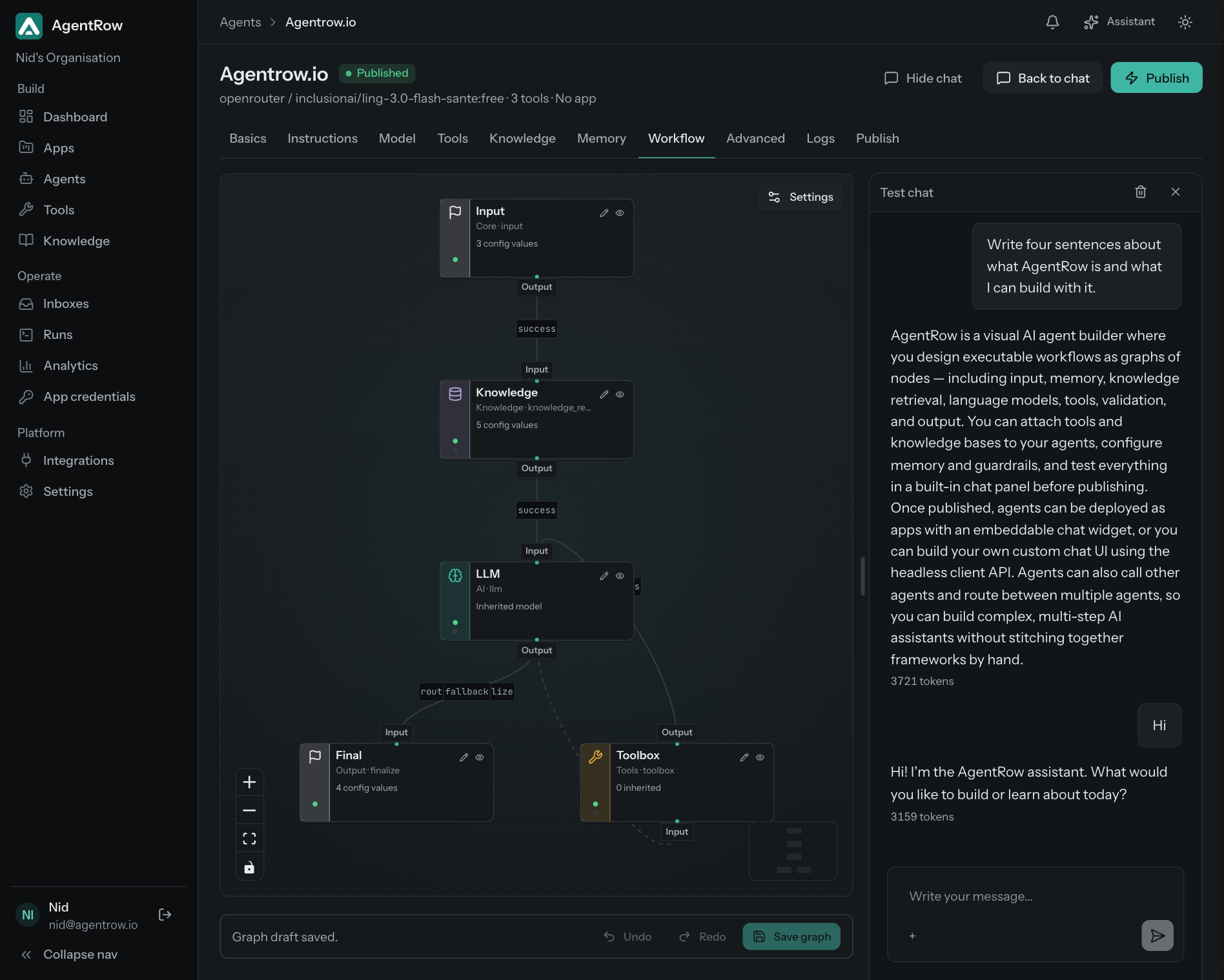
Task: Send the chat message
Action: coord(1158,935)
